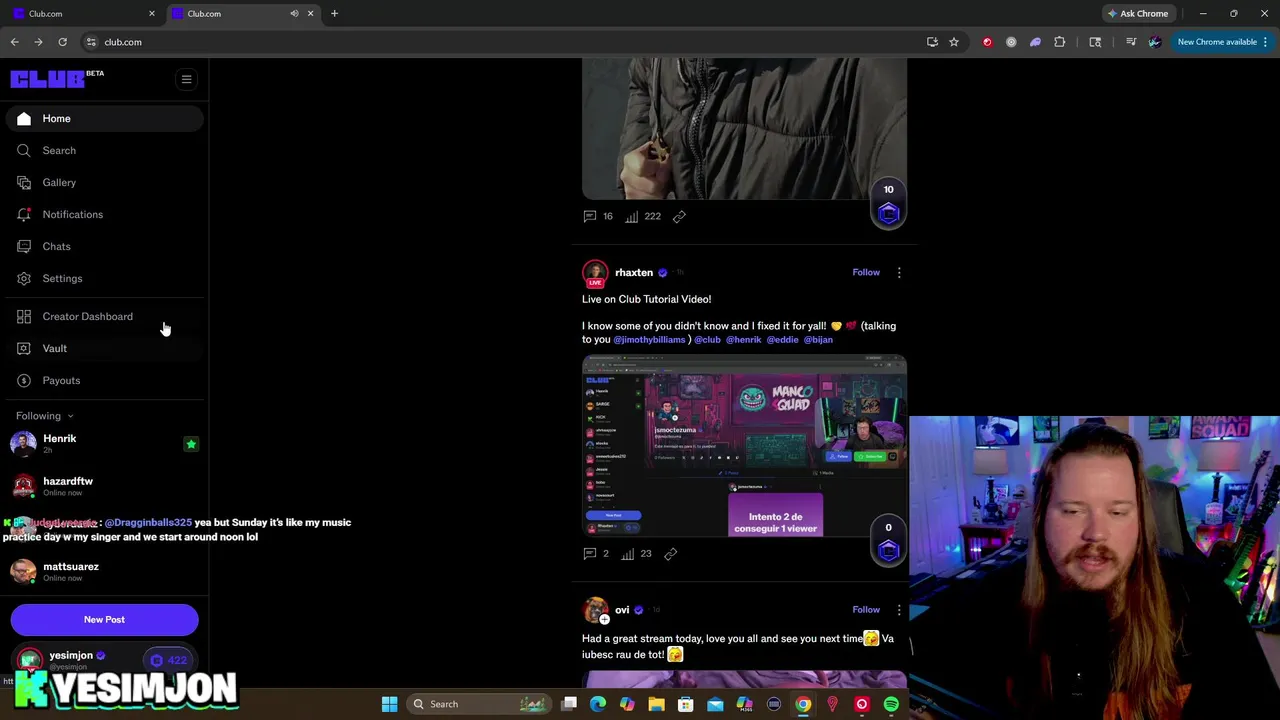Open more options on rhaxten's post
1280x720 pixels.
pyautogui.click(x=898, y=272)
